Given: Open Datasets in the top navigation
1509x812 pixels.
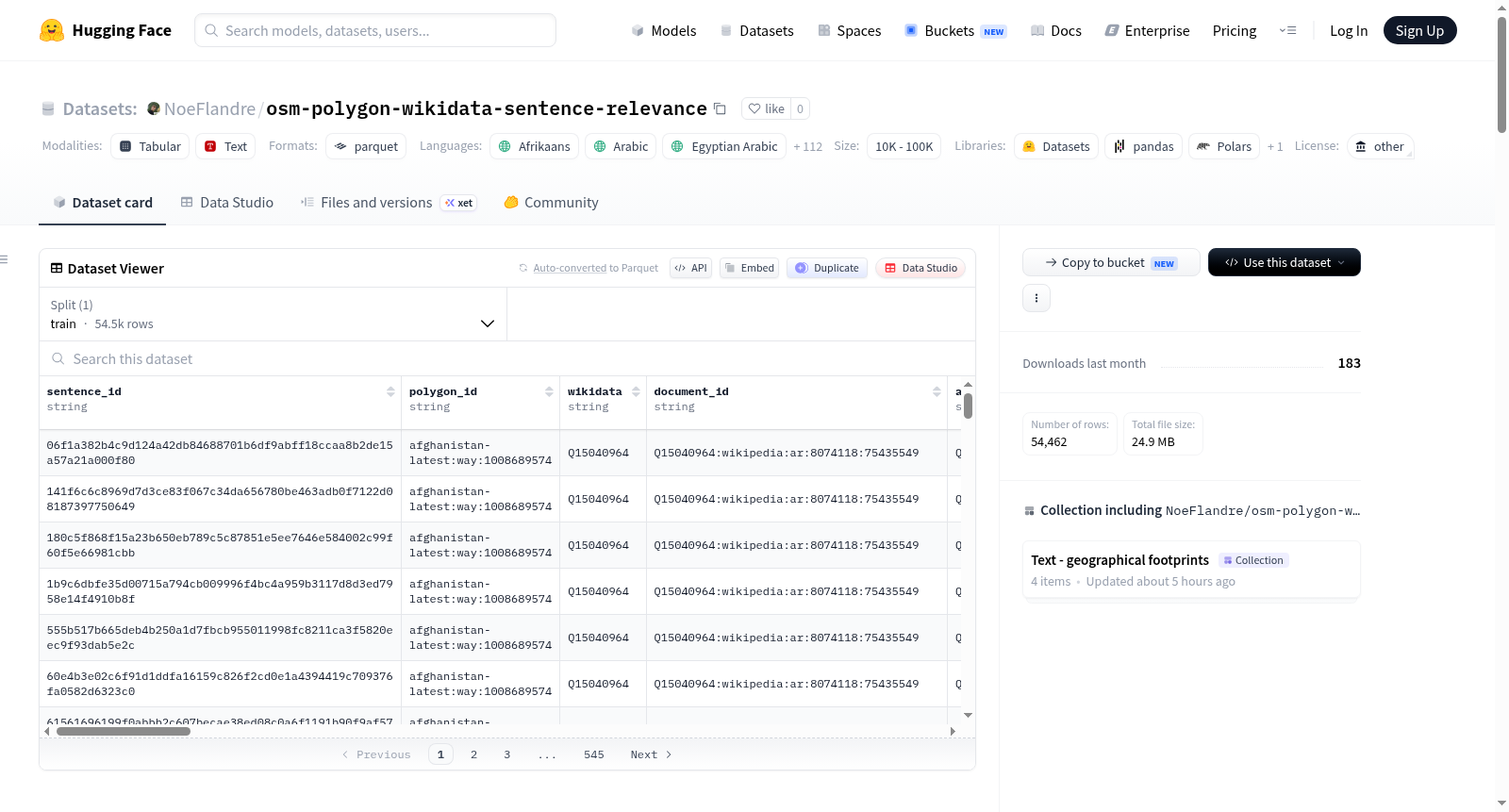Looking at the screenshot, I should [x=756, y=30].
